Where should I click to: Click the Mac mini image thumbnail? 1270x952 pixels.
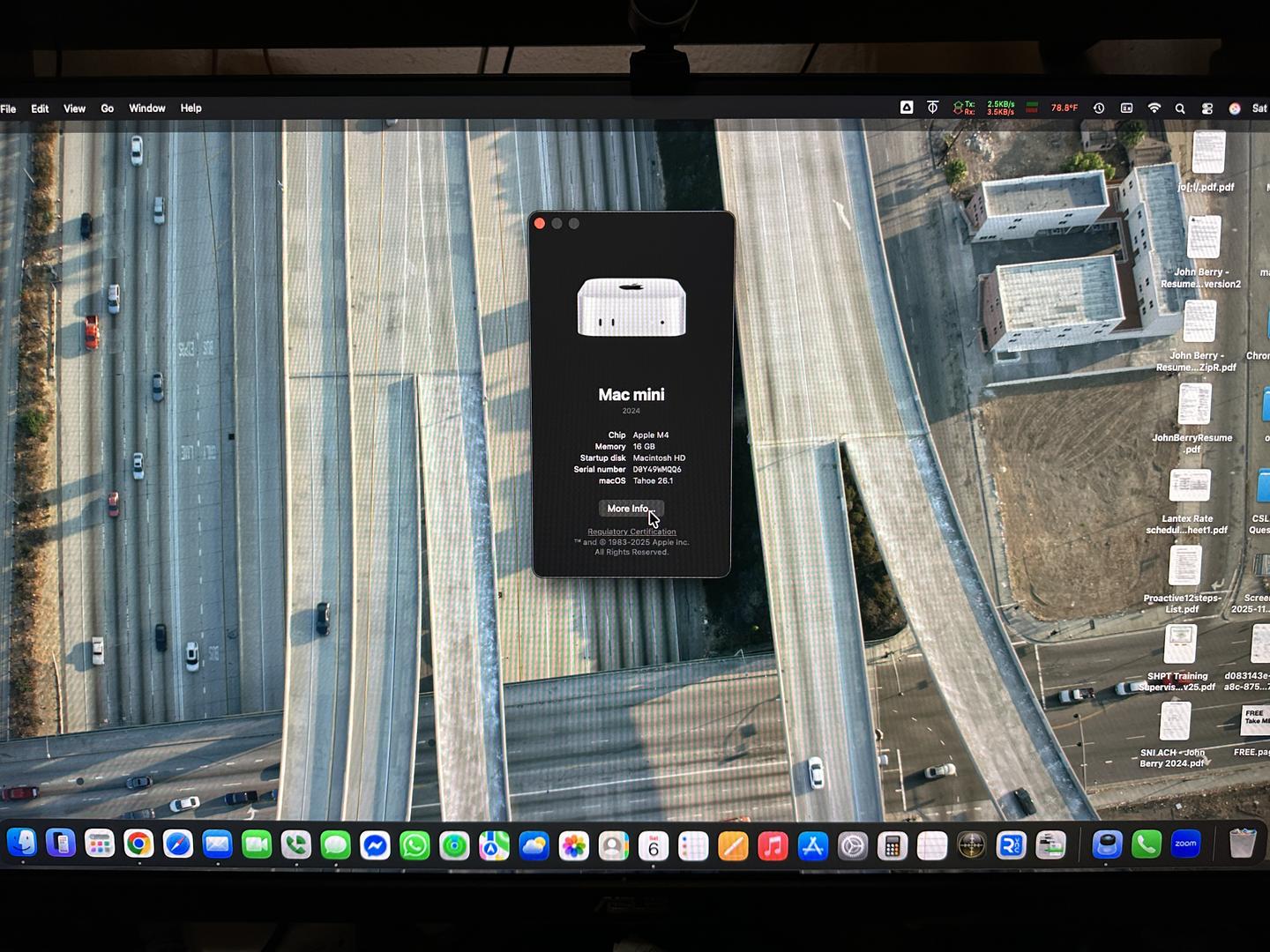pos(631,307)
